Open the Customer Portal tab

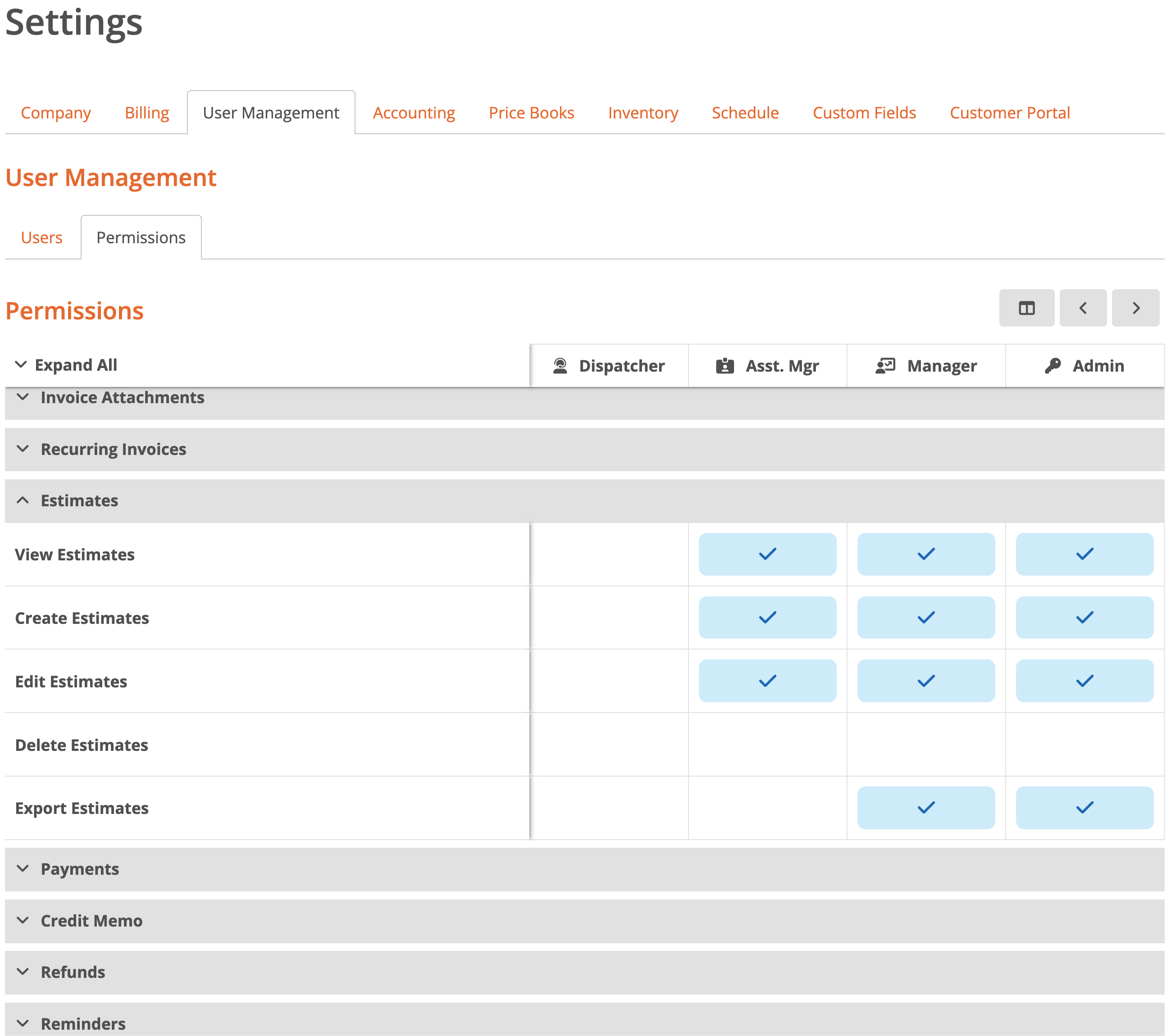coord(1010,113)
